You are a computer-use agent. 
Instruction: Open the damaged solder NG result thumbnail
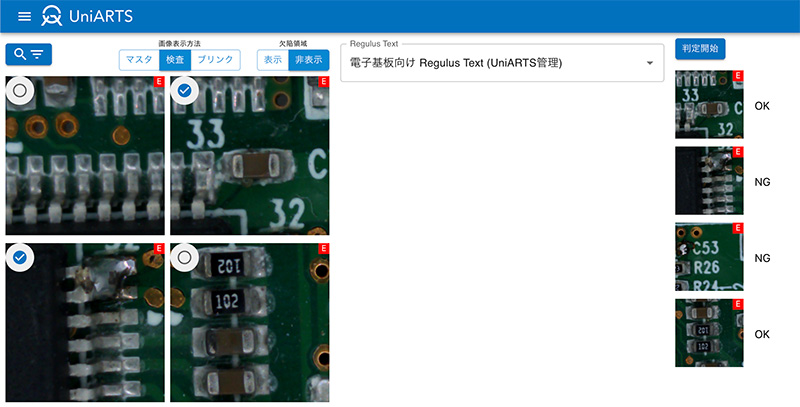tap(709, 181)
